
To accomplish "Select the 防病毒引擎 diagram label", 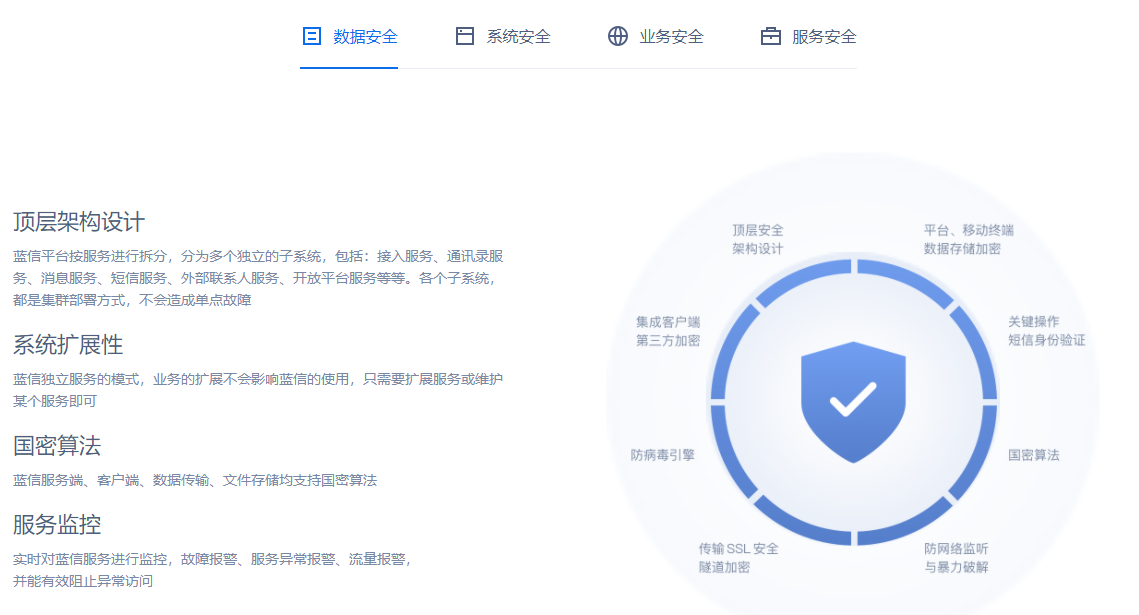I will click(x=662, y=455).
